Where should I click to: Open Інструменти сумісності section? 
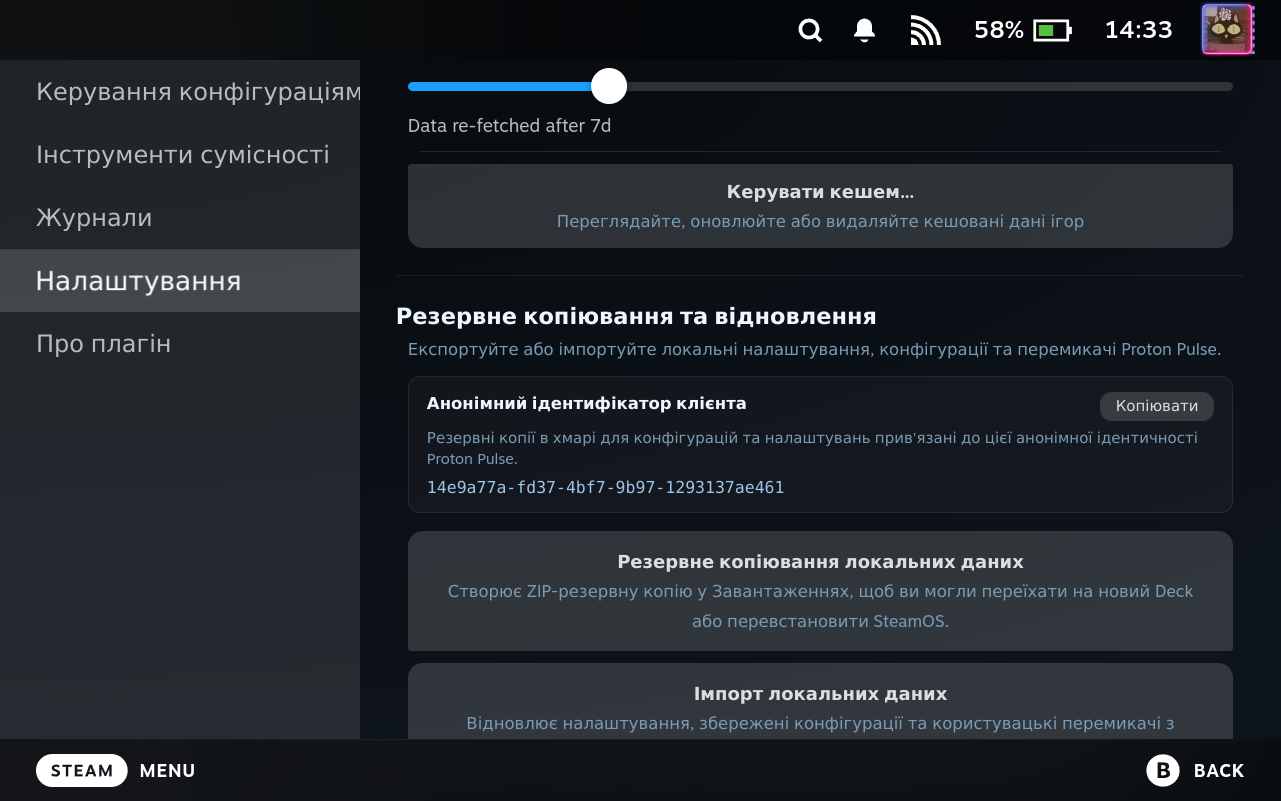coord(180,155)
